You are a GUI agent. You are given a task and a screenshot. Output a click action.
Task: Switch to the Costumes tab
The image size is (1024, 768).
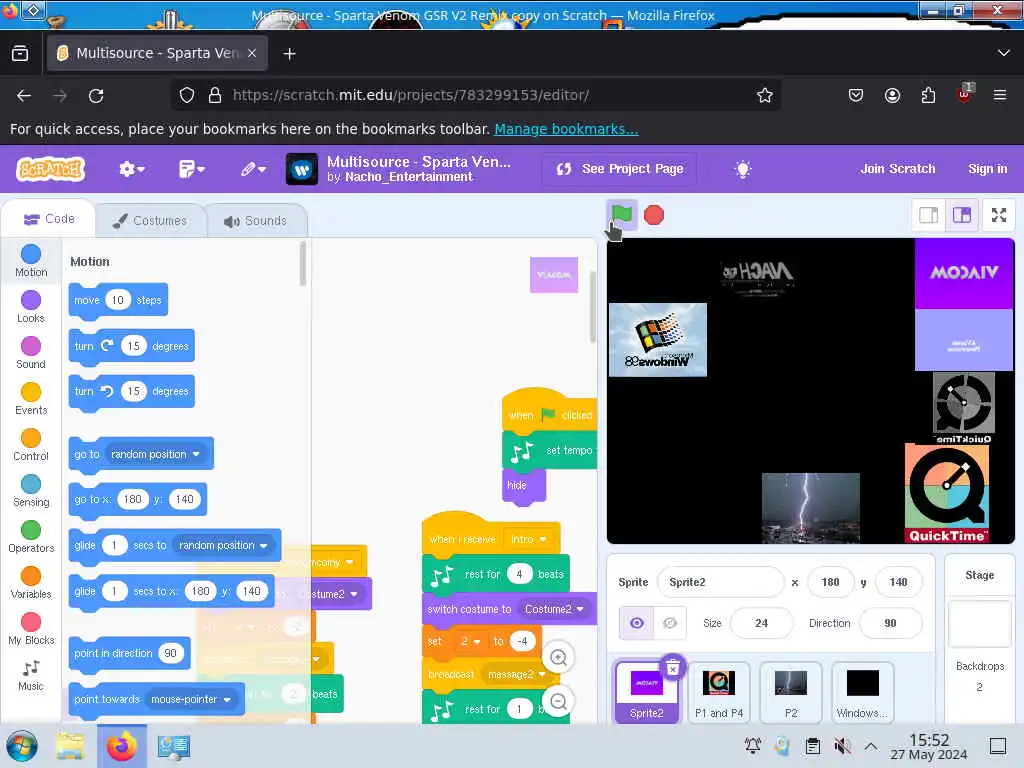pos(150,221)
